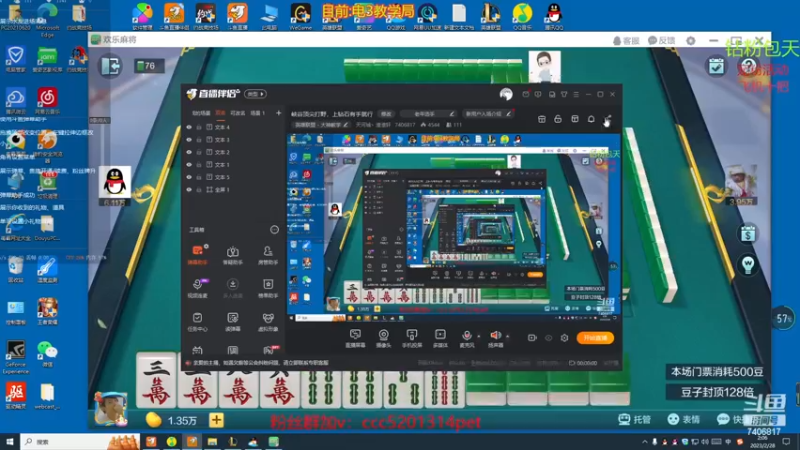The height and width of the screenshot is (450, 800).
Task: Click the exit room icon in mahjong game
Action: [x=110, y=66]
